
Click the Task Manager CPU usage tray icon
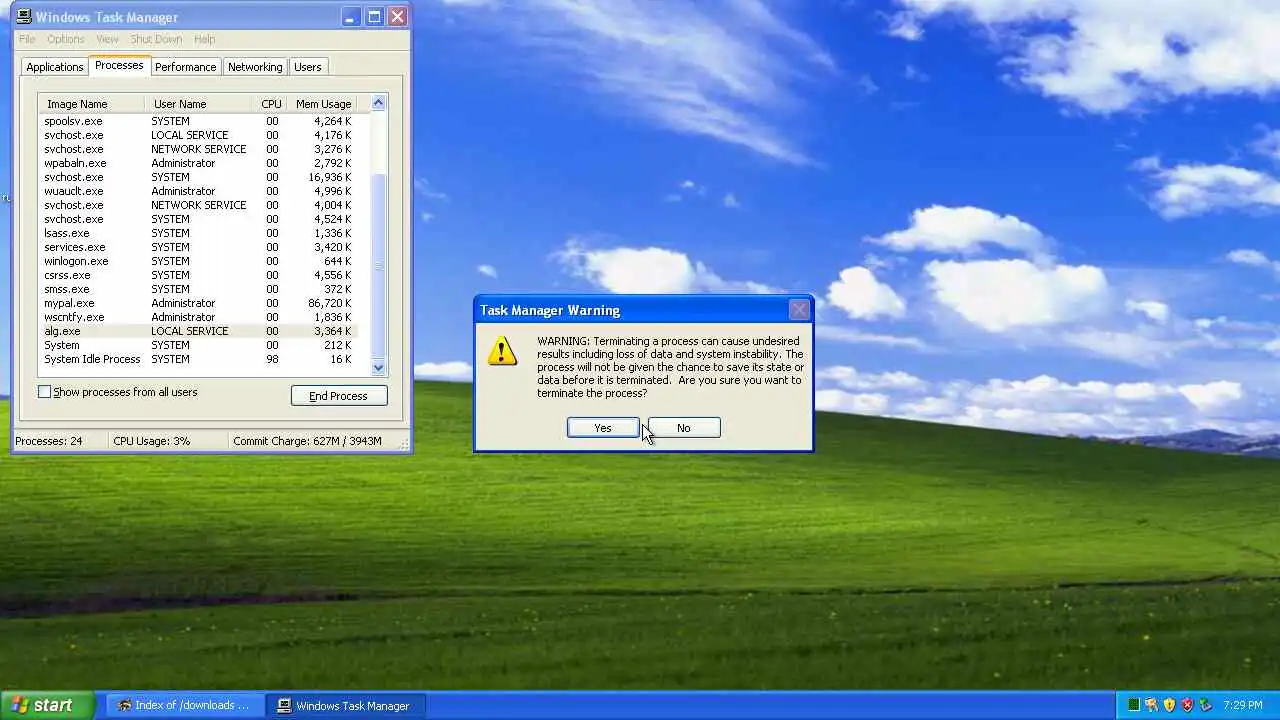point(1133,705)
